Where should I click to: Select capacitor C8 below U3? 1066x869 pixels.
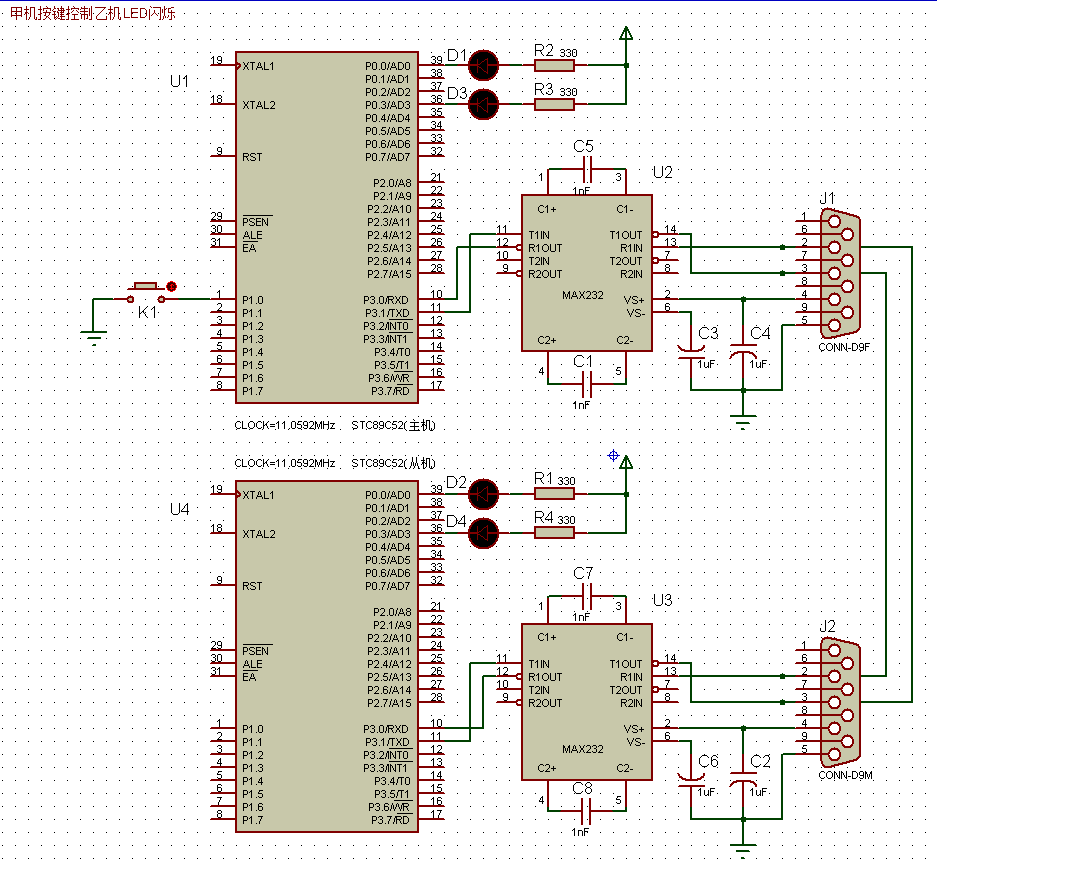click(x=587, y=812)
